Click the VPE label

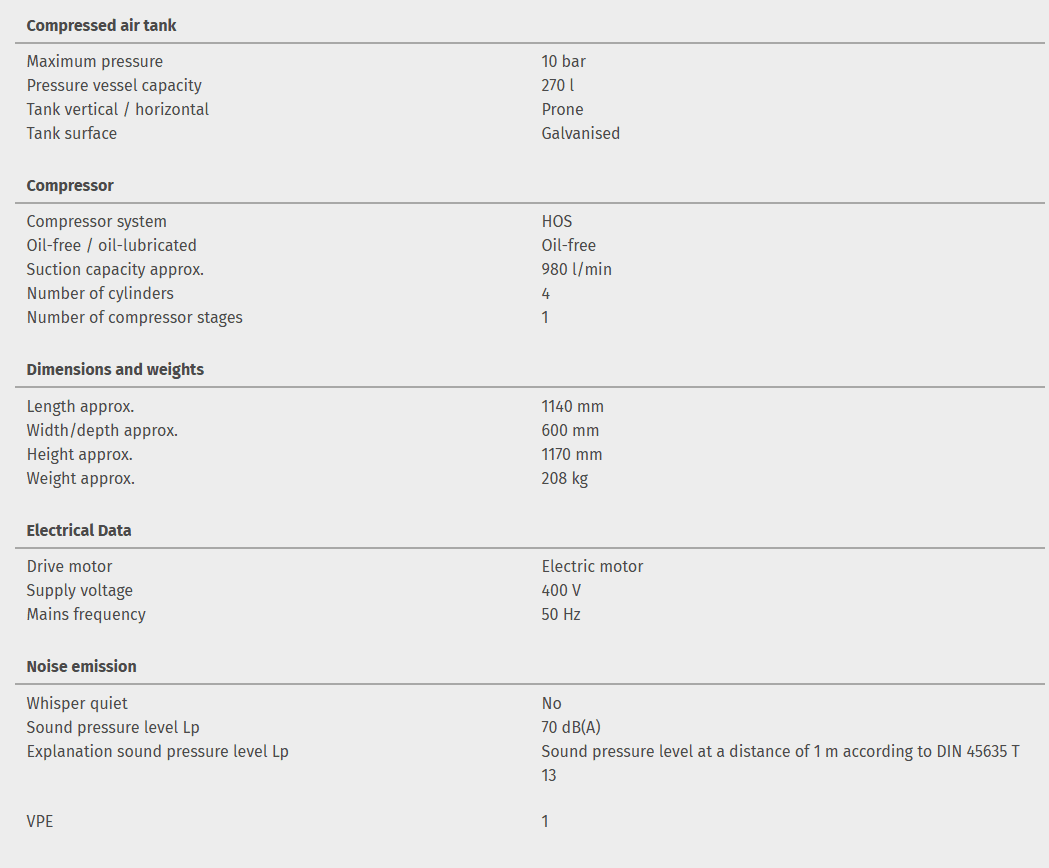tap(40, 822)
